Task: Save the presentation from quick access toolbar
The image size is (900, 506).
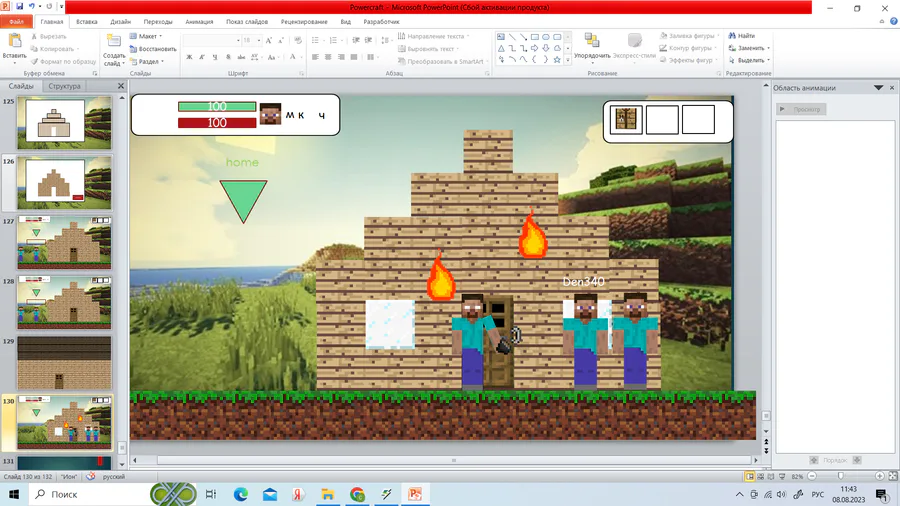Action: [20, 6]
